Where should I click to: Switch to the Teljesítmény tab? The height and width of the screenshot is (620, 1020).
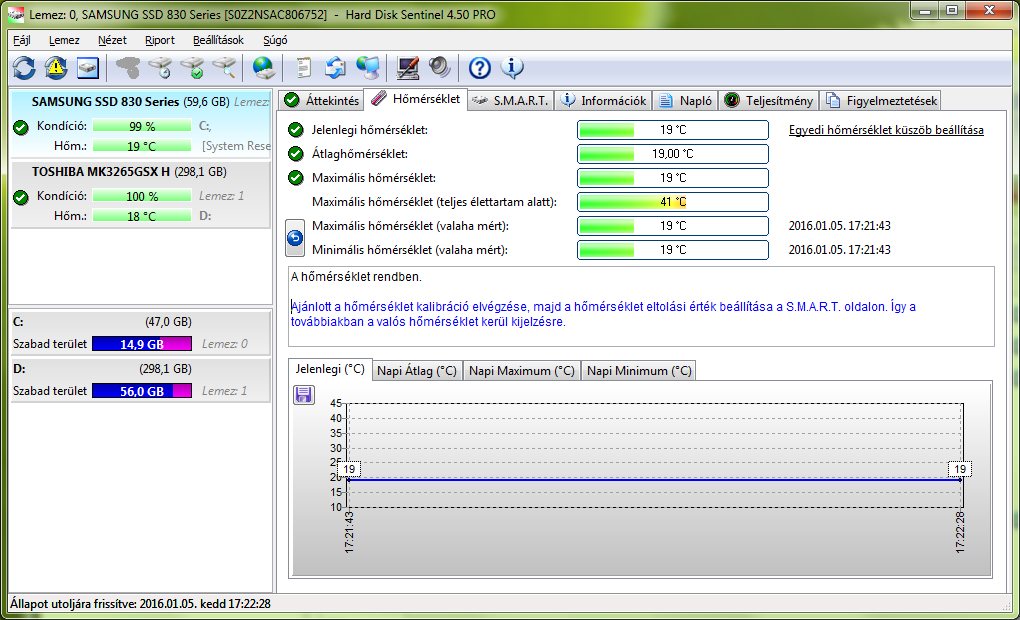click(x=768, y=100)
